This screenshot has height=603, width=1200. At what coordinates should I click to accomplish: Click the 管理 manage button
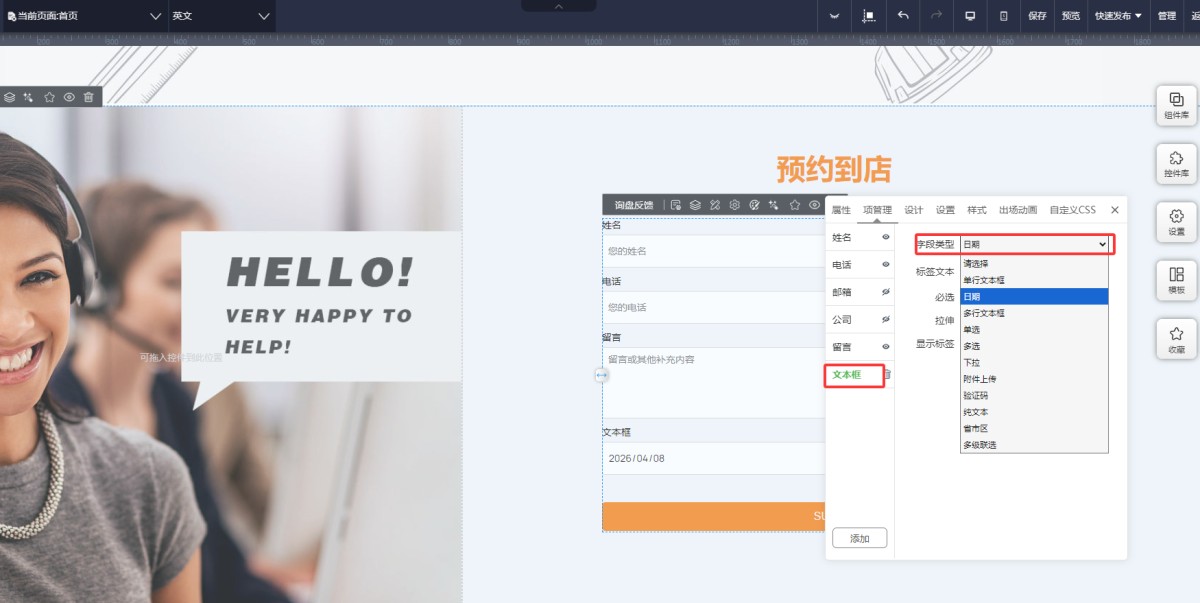[1167, 16]
